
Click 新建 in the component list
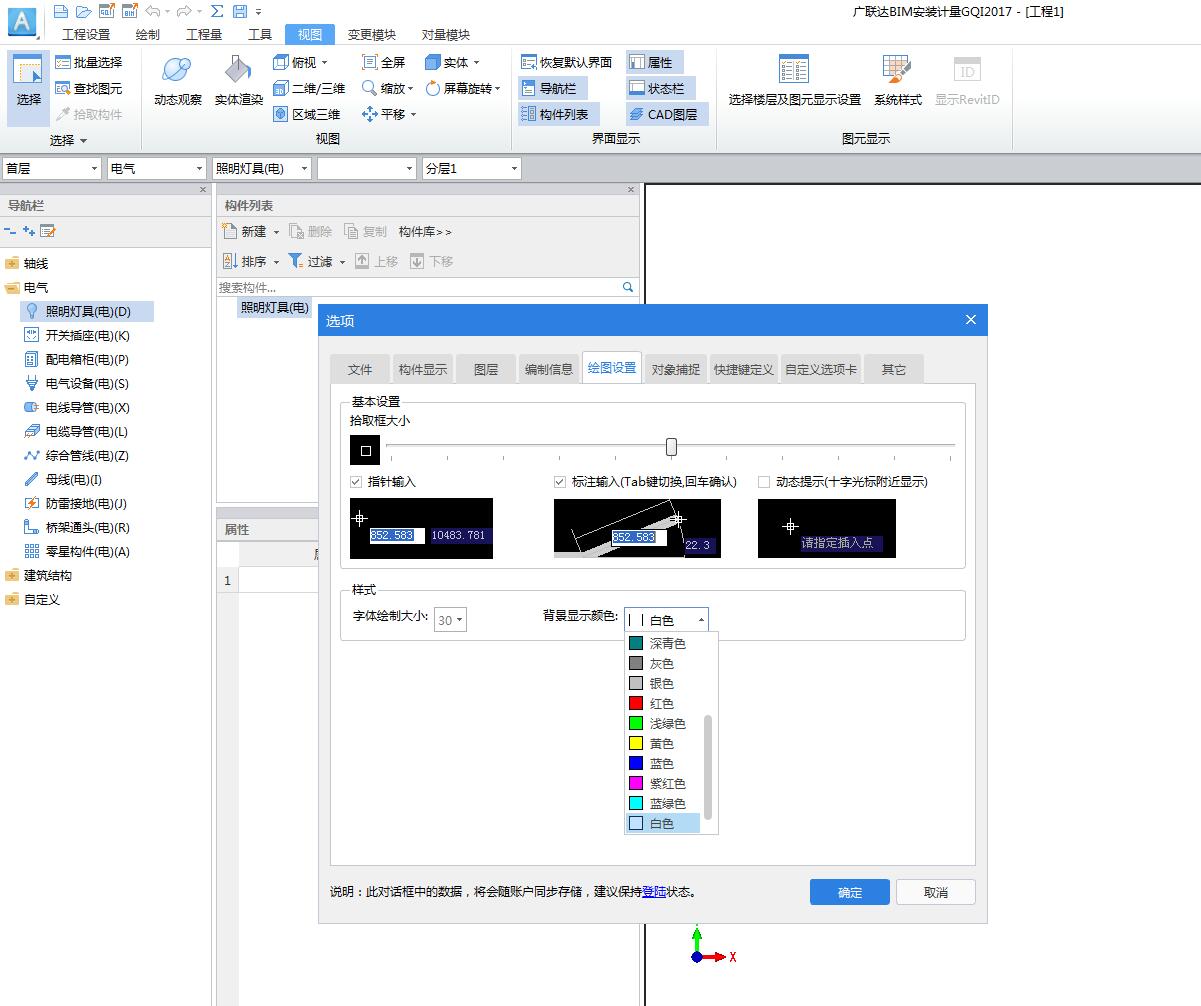(x=251, y=231)
